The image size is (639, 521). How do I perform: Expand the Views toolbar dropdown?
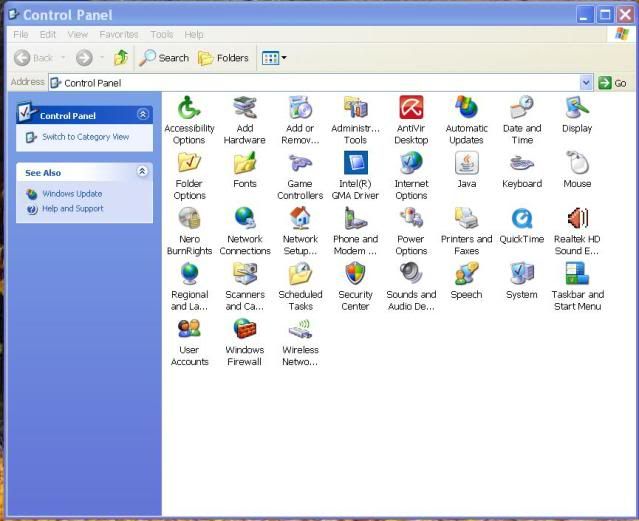pyautogui.click(x=284, y=58)
